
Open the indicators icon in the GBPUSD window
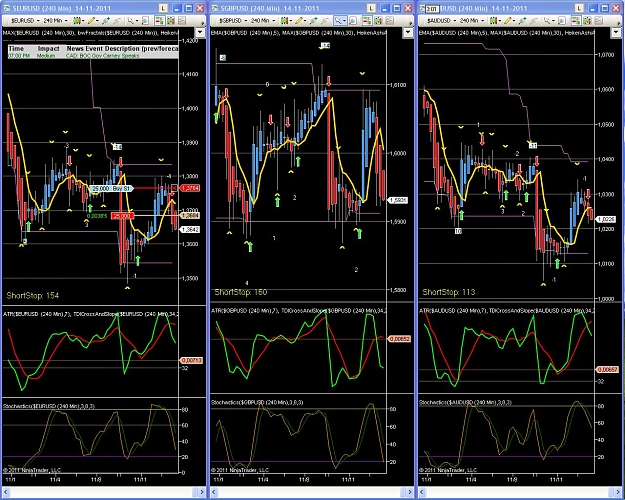point(378,20)
